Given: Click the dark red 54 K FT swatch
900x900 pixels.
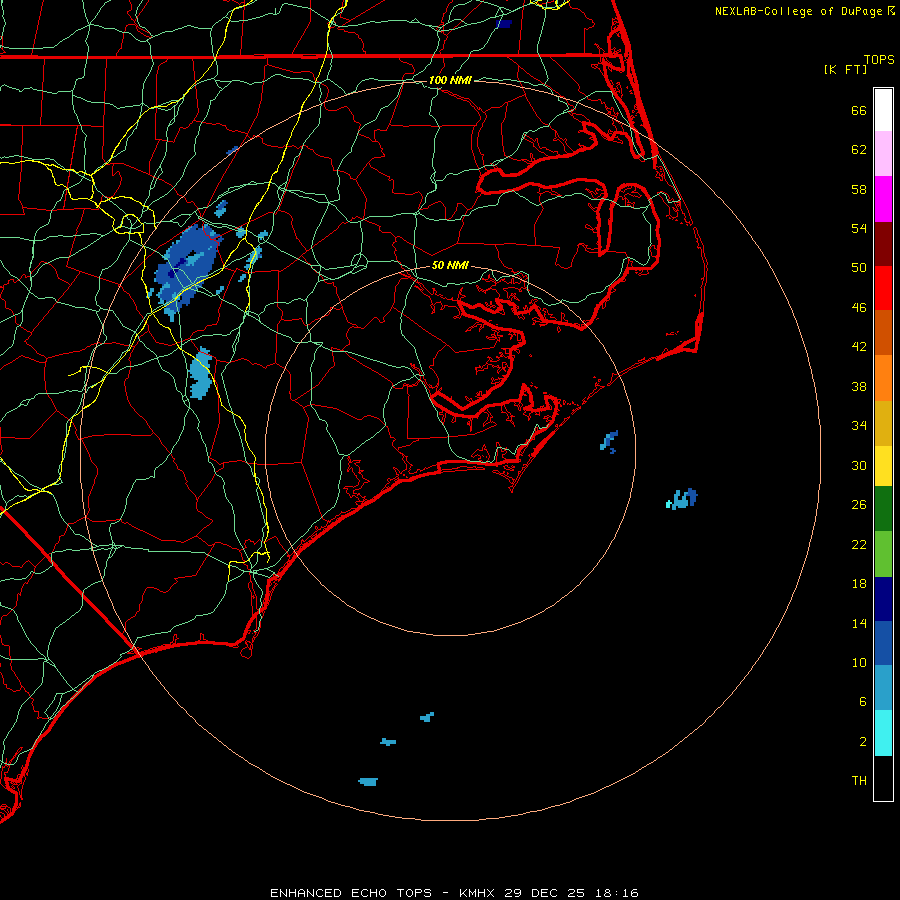Looking at the screenshot, I should pos(883,244).
